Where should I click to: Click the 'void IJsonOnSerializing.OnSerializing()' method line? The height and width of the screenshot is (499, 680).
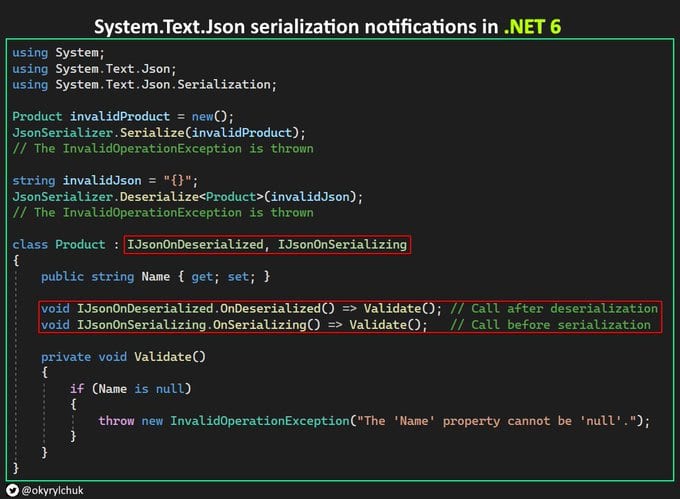[x=234, y=324]
